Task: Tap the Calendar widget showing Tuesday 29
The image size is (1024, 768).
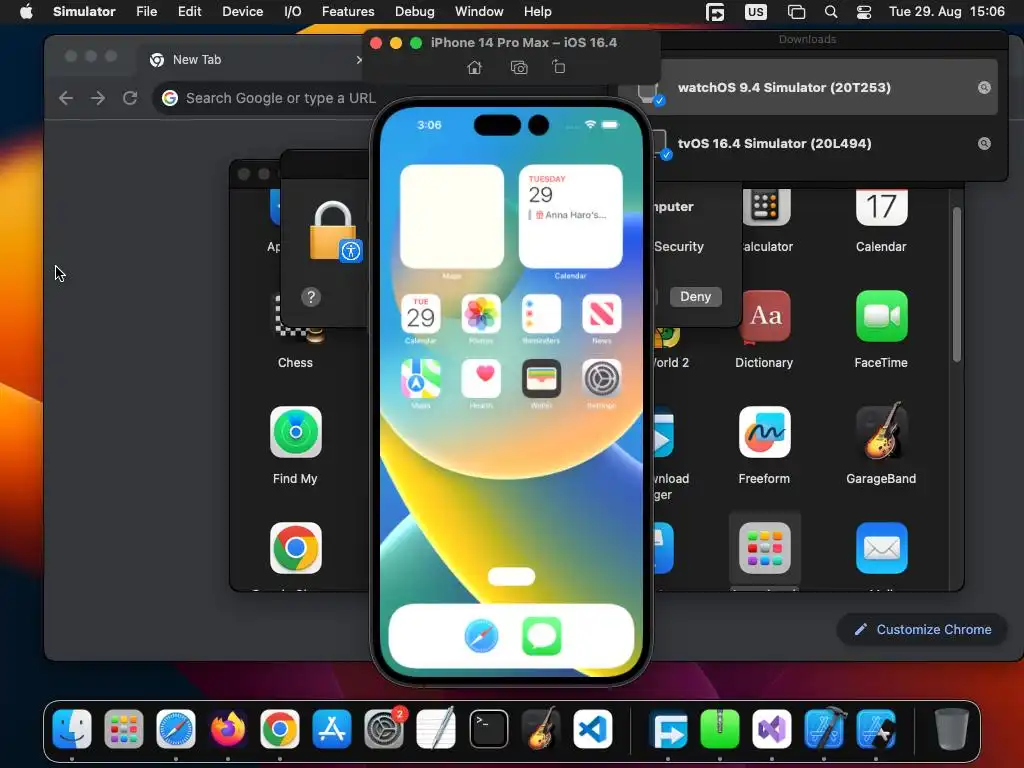Action: 571,217
